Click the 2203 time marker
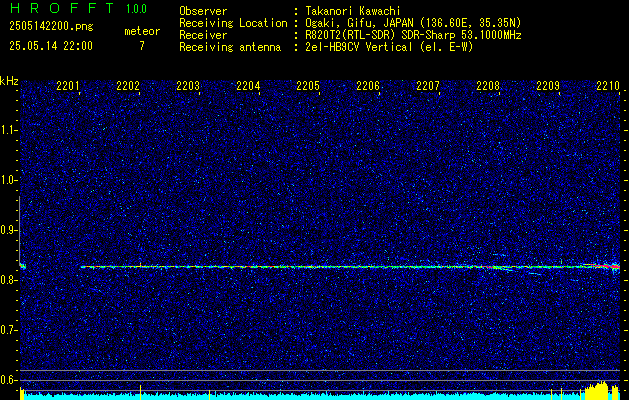The image size is (629, 400). [x=188, y=85]
